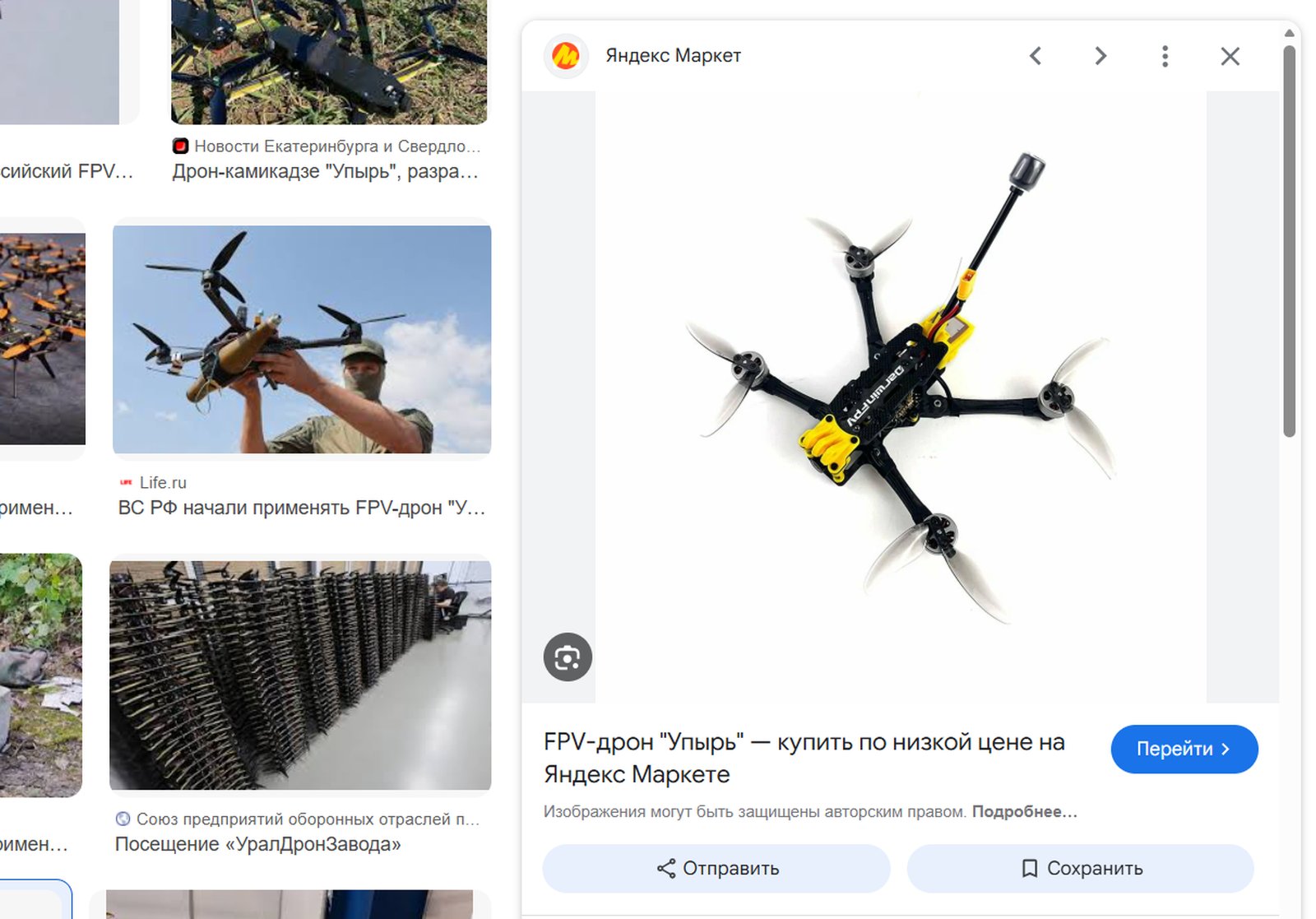Open the three-dot more options menu
Viewport: 1316px width, 919px height.
tap(1165, 56)
